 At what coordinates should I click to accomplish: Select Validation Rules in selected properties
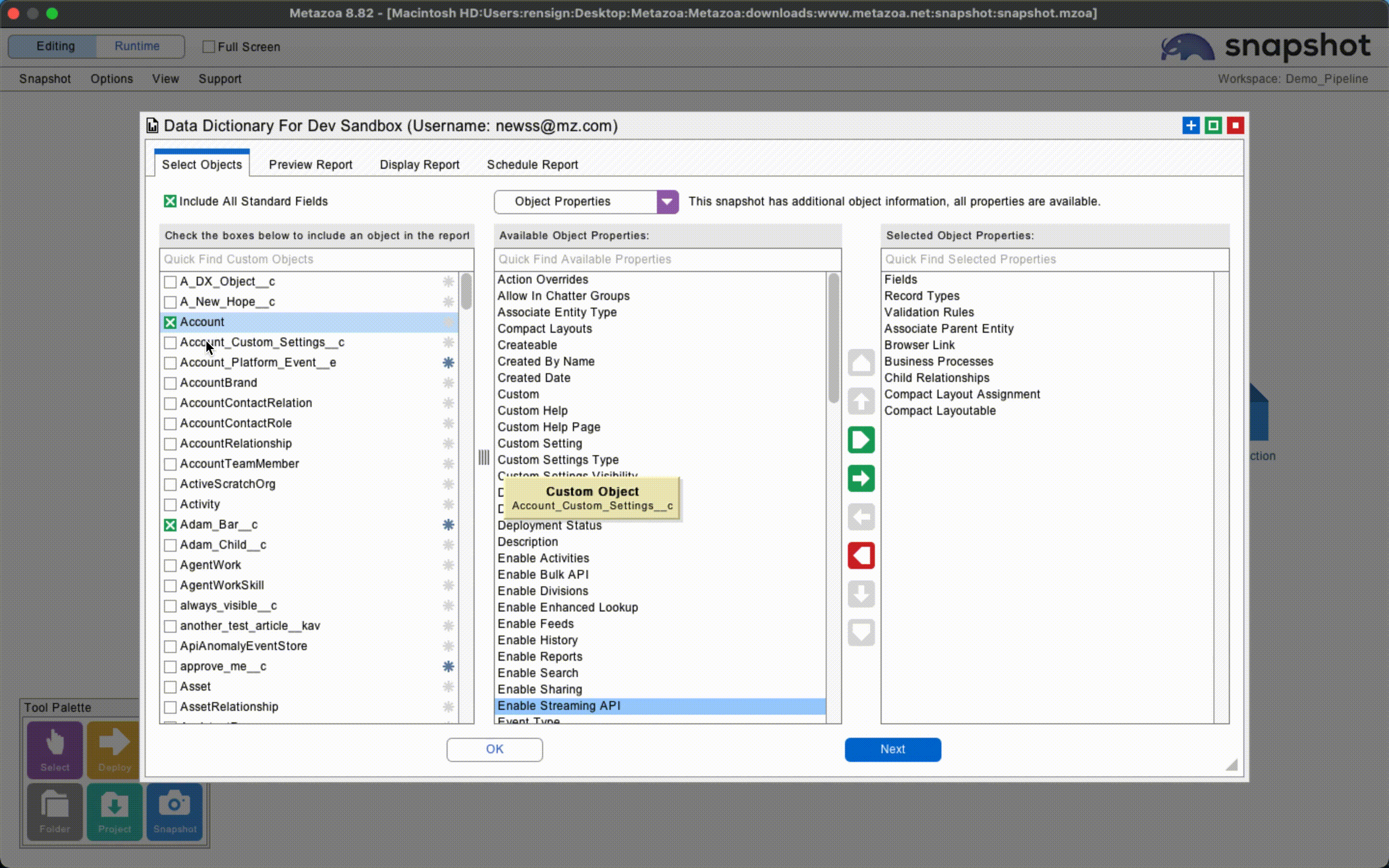click(1048, 312)
